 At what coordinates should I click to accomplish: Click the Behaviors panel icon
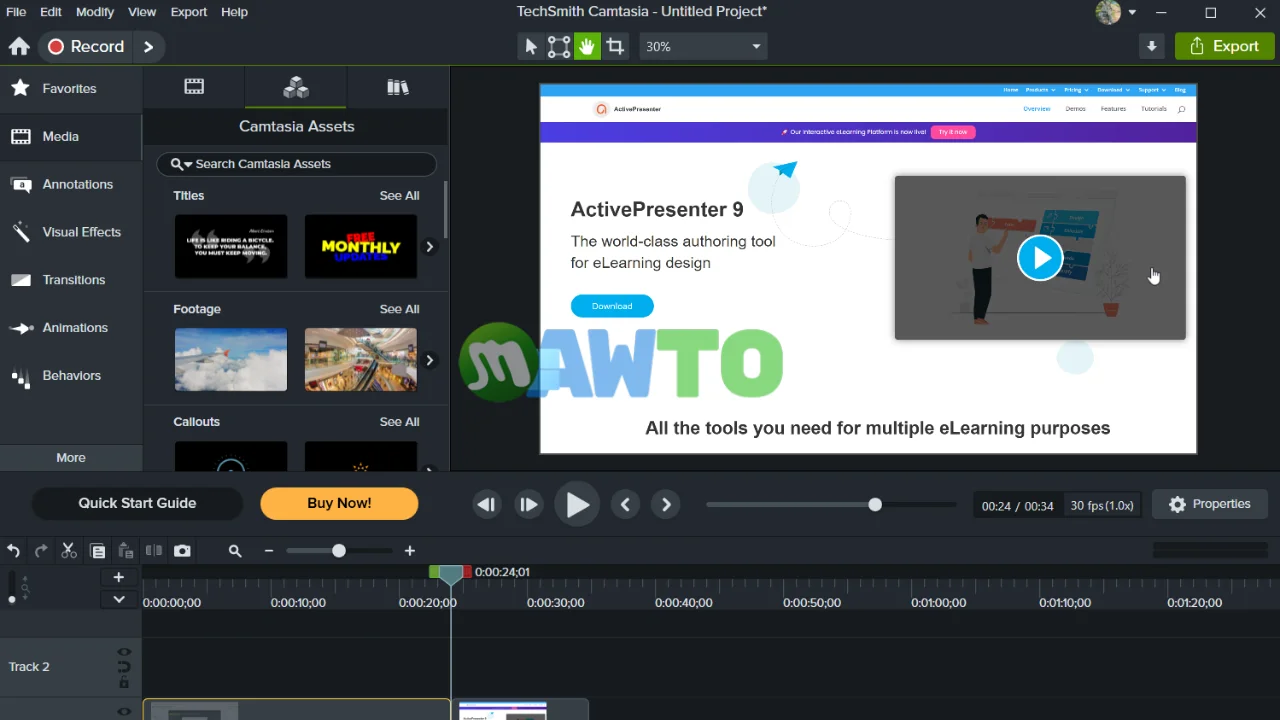point(19,376)
